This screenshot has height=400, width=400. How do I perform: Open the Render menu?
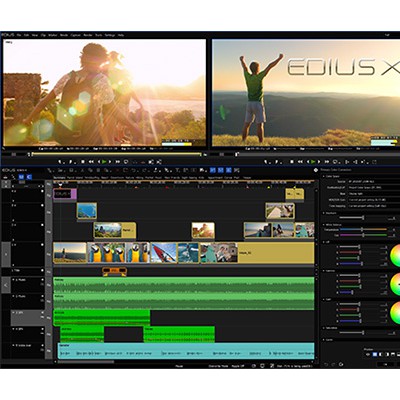(88, 35)
